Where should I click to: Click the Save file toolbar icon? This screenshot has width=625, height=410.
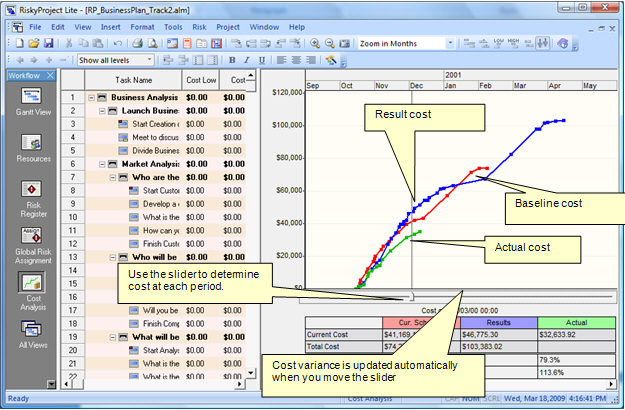coord(49,44)
